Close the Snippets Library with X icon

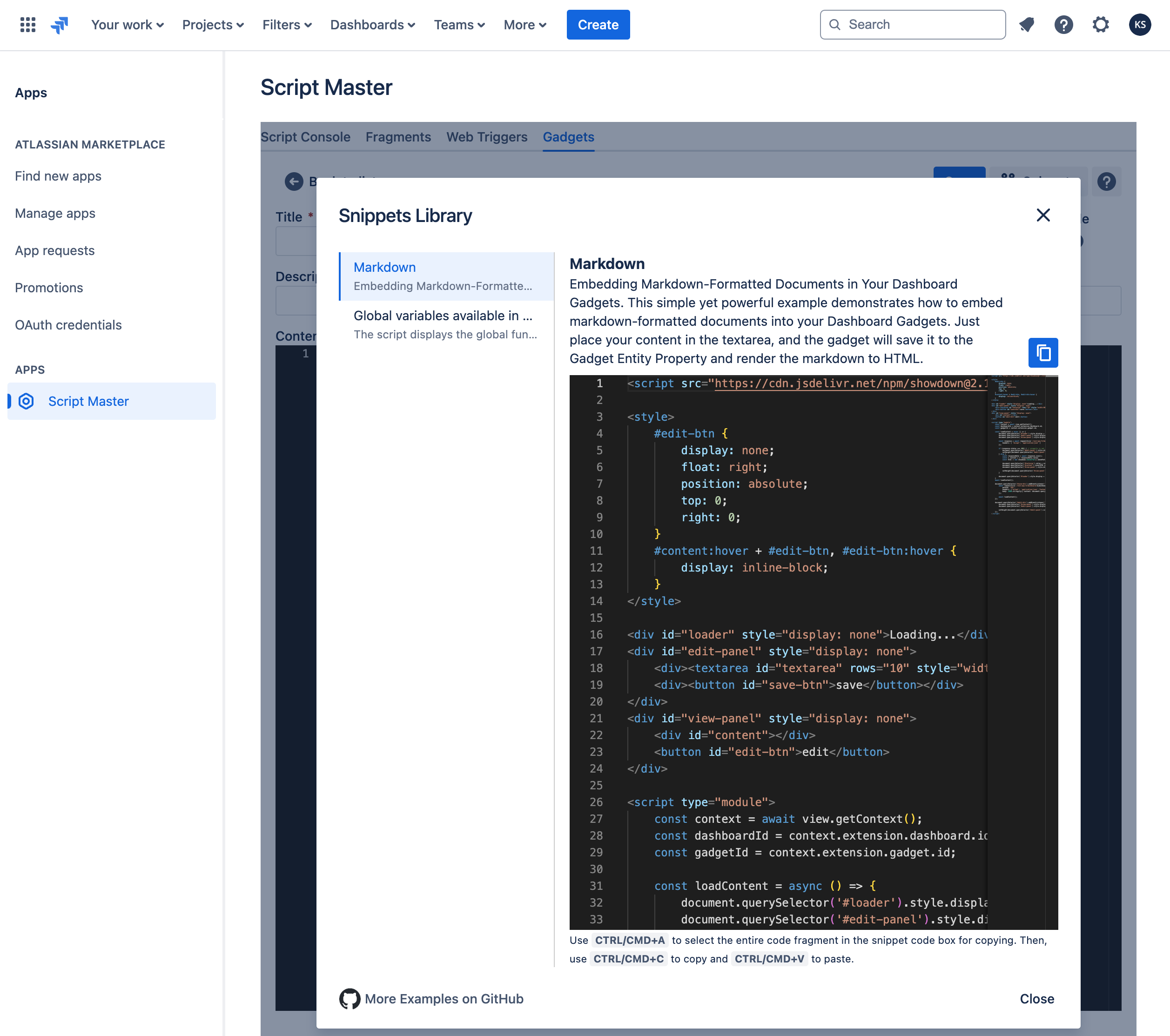pos(1043,215)
